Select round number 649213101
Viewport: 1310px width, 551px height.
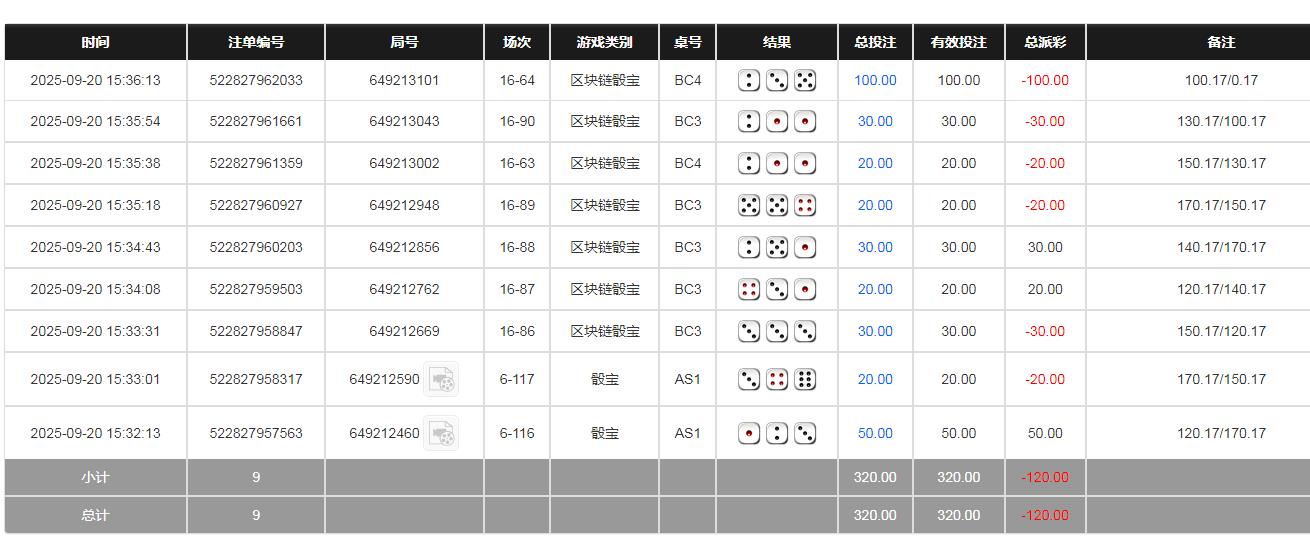click(404, 80)
